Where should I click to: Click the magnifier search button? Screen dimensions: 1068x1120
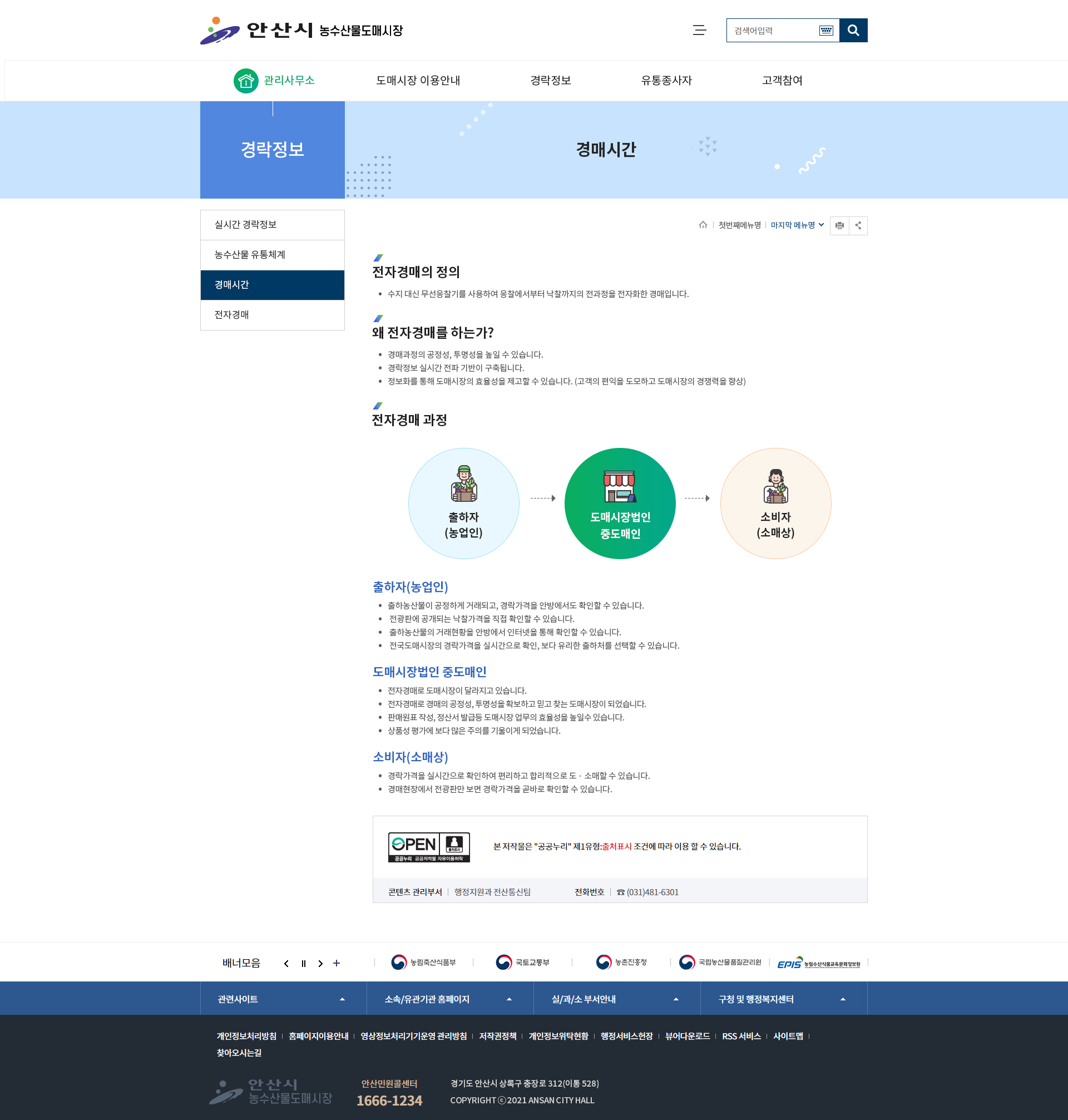tap(853, 30)
